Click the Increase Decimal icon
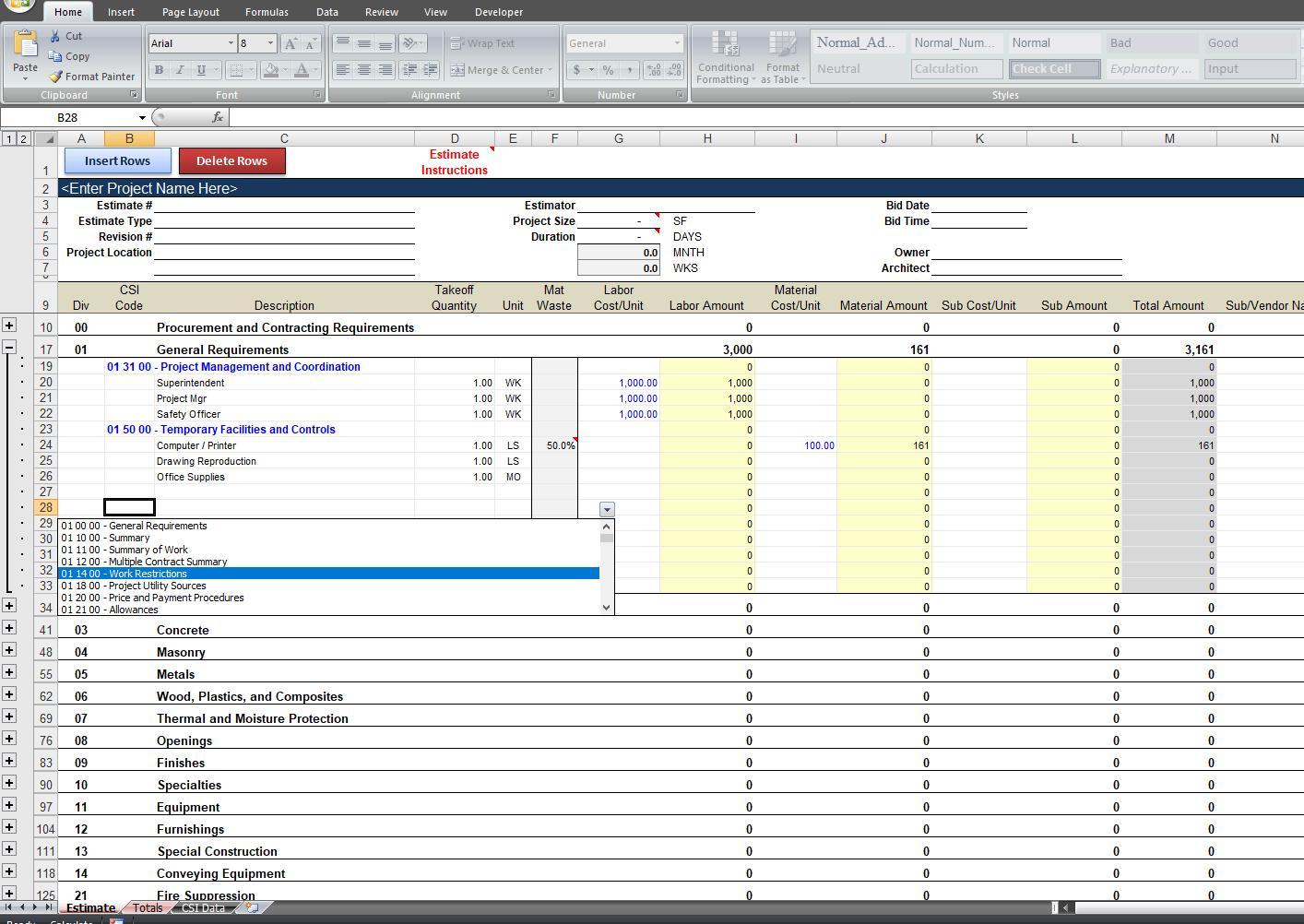Image resolution: width=1304 pixels, height=924 pixels. click(x=653, y=69)
